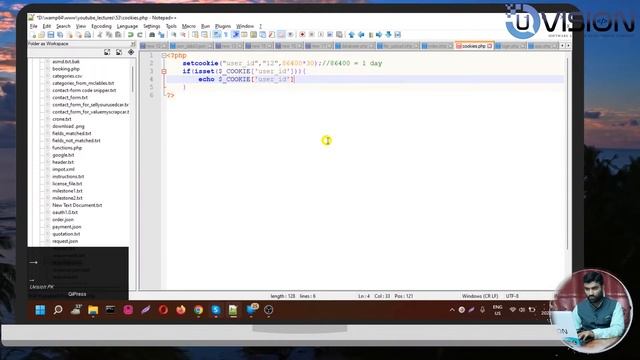Click the workspace panel vertical scrollbar
The height and width of the screenshot is (360, 640).
[132, 80]
